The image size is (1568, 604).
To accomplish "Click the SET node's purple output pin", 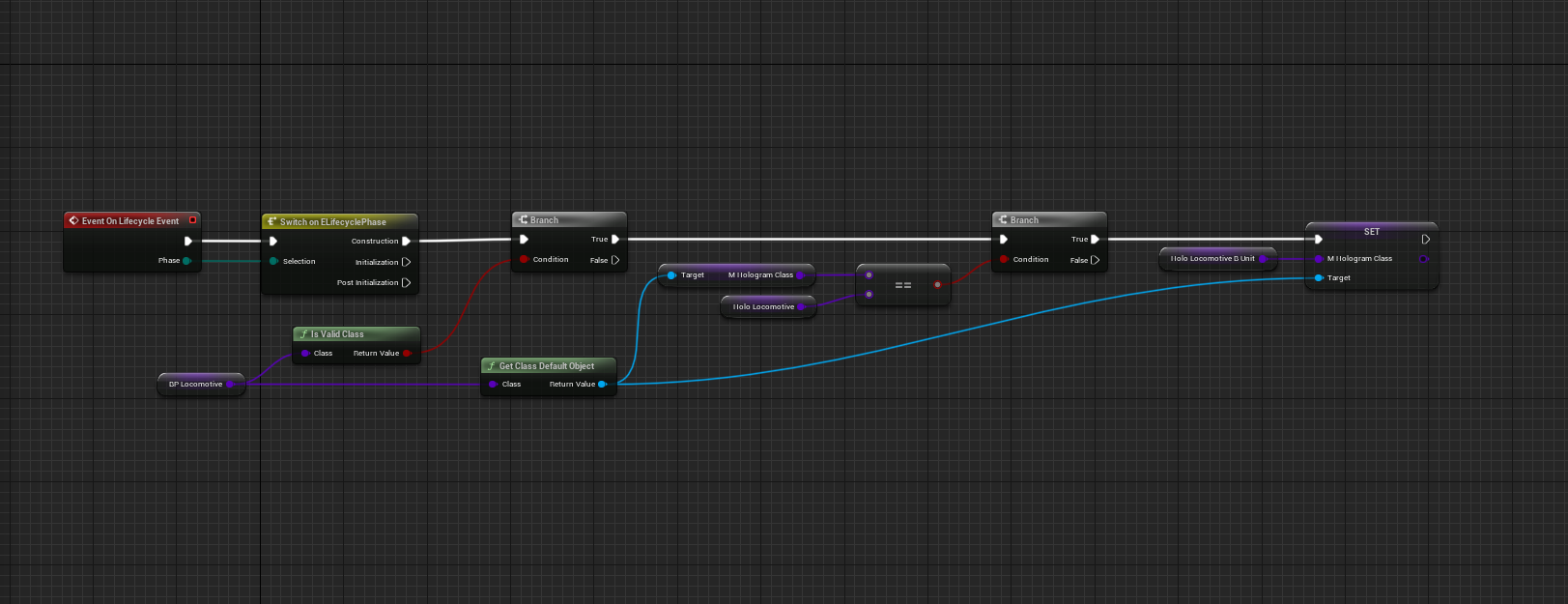I will 1424,259.
